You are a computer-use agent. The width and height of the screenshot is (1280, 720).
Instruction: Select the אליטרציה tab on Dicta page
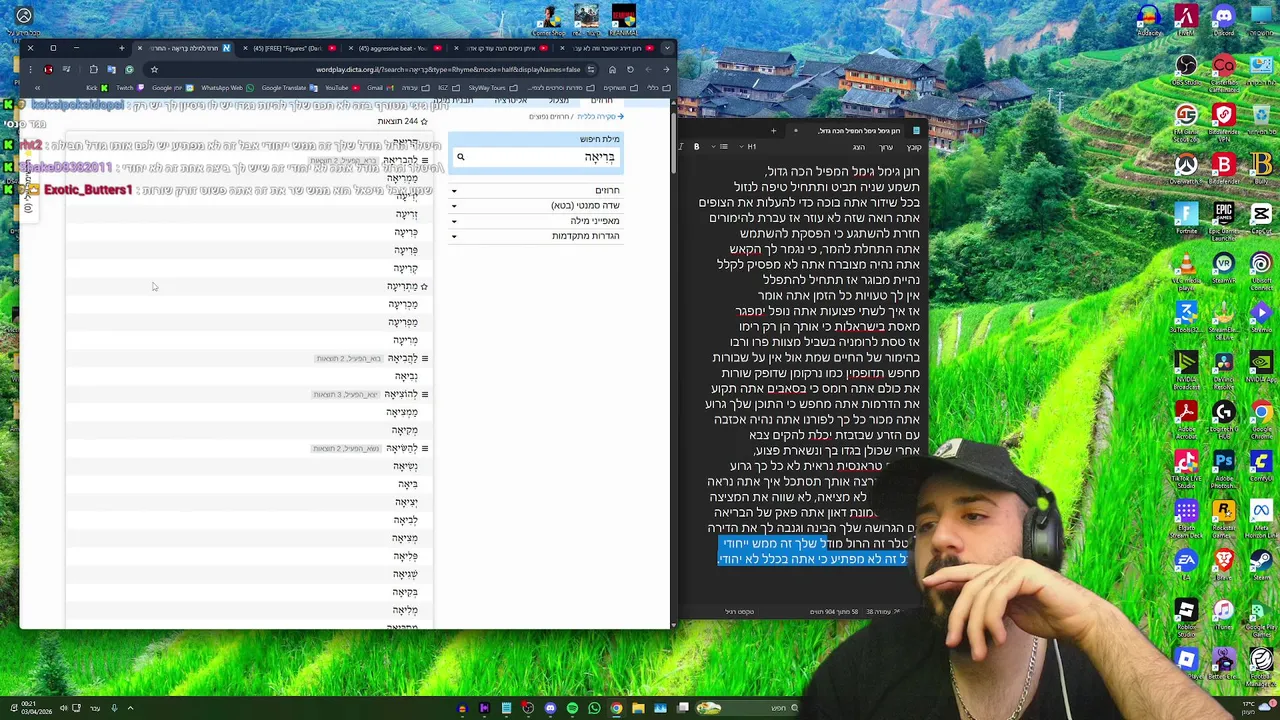[511, 101]
